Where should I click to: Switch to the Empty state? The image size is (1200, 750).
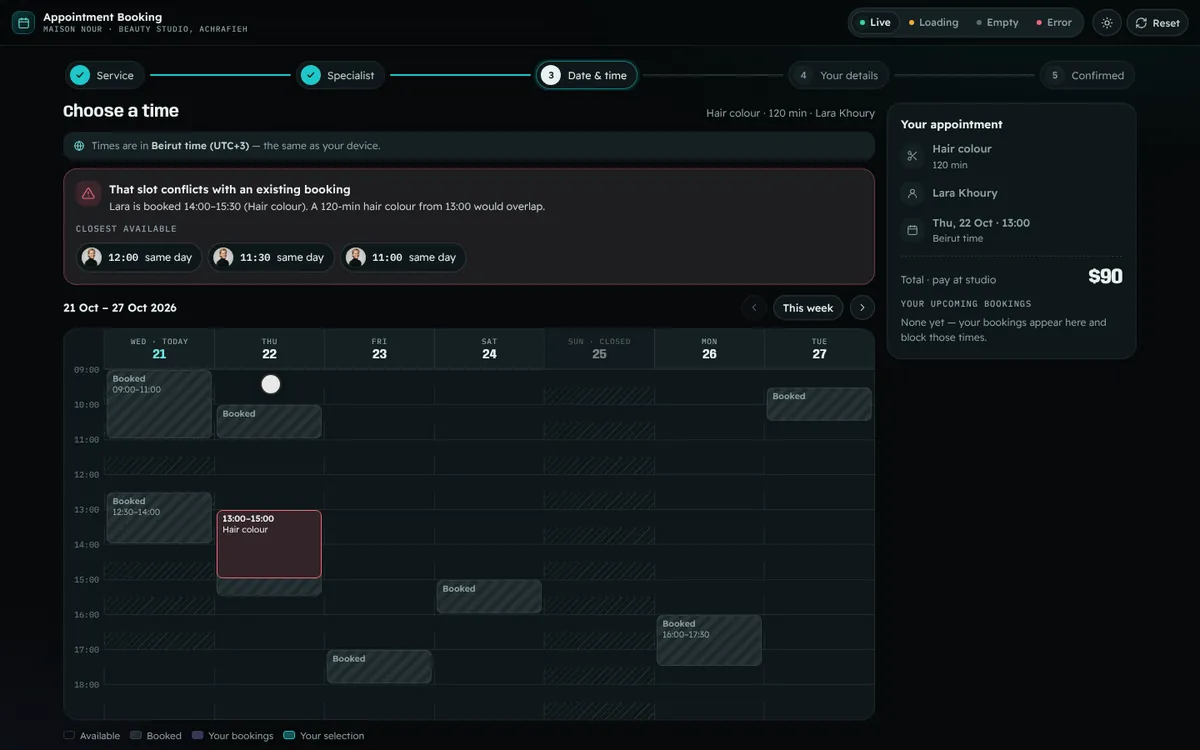(x=997, y=22)
